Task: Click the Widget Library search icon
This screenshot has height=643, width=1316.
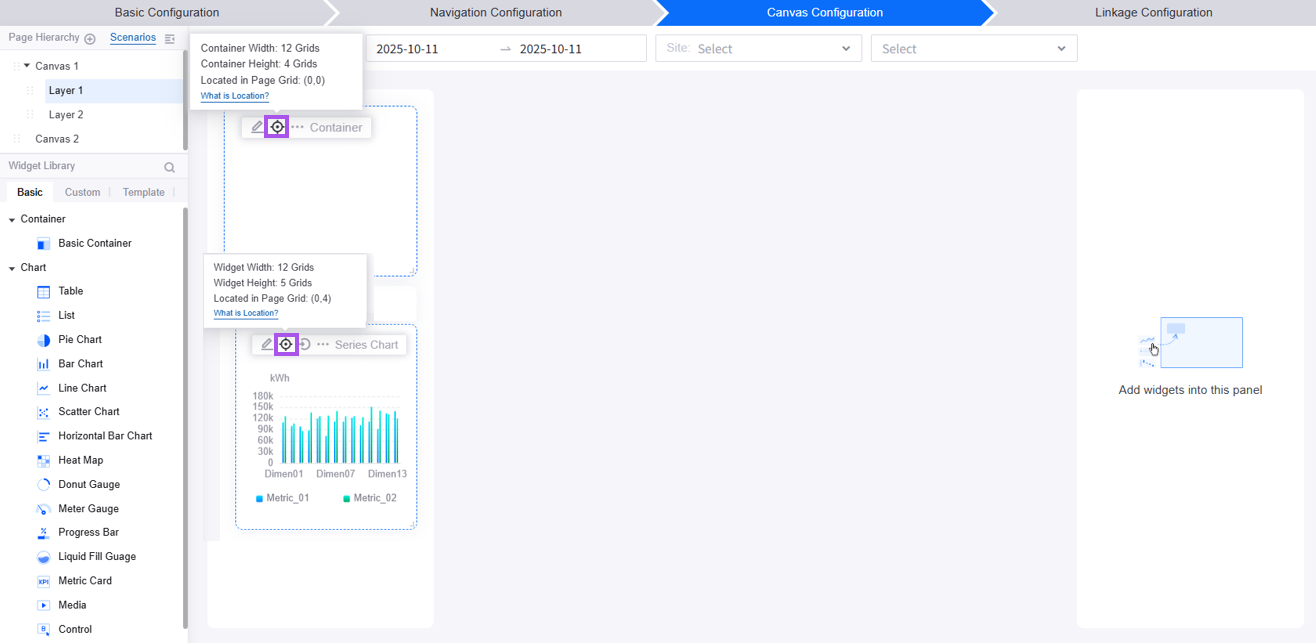Action: click(169, 167)
